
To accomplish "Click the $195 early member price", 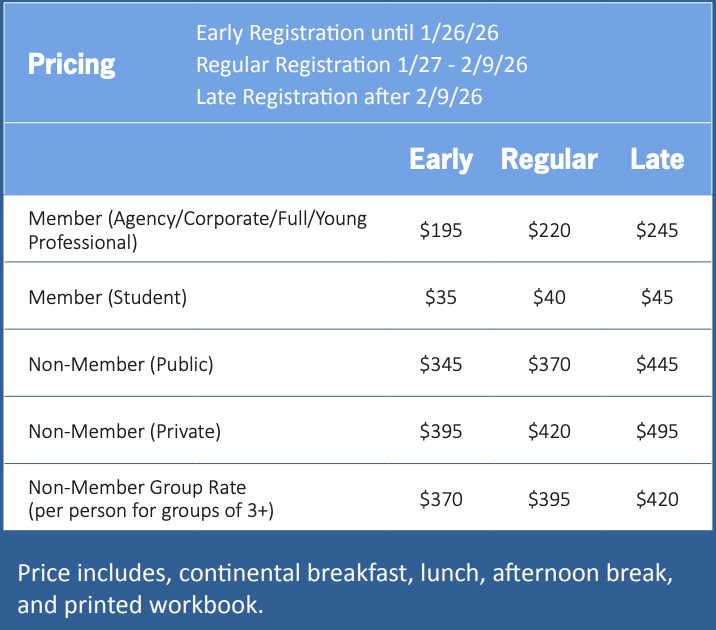I will (441, 230).
